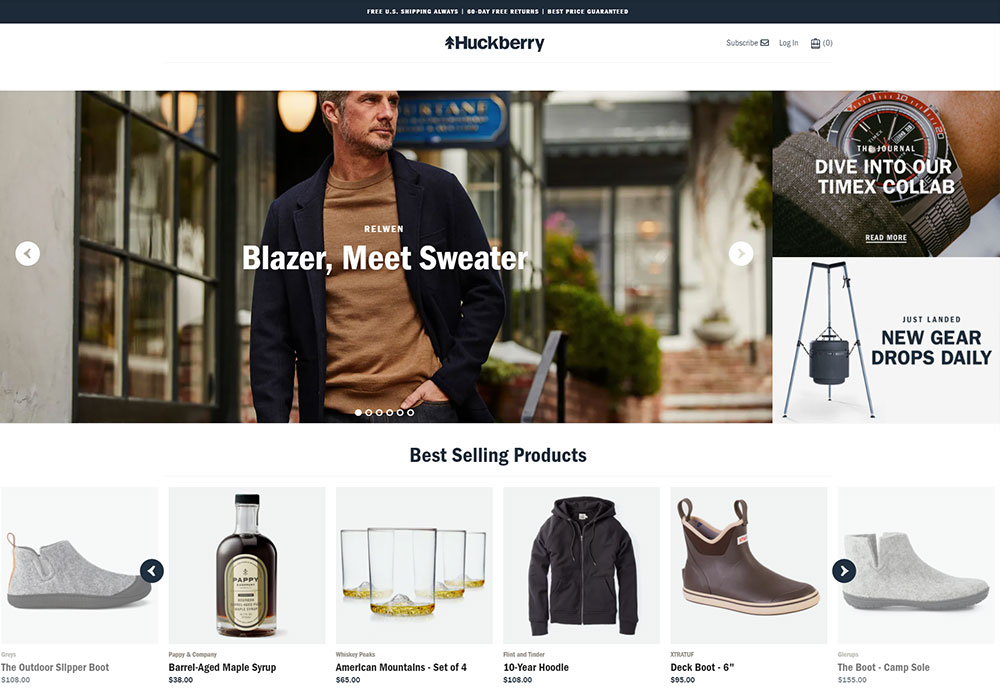The height and width of the screenshot is (700, 1000).
Task: Open the New Gear Drops Daily banner
Action: pos(886,340)
